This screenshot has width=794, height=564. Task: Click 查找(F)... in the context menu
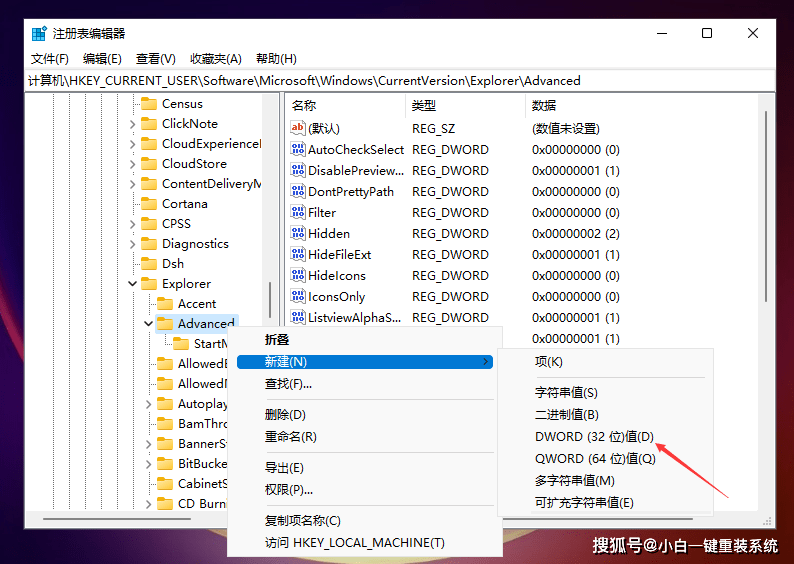[x=288, y=384]
